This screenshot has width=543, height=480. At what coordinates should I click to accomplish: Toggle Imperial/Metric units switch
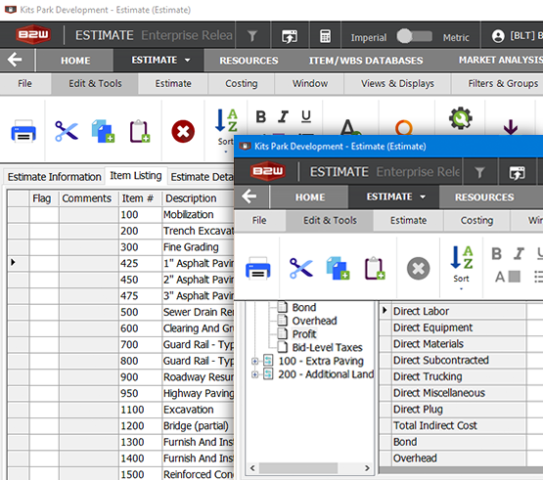(x=415, y=36)
